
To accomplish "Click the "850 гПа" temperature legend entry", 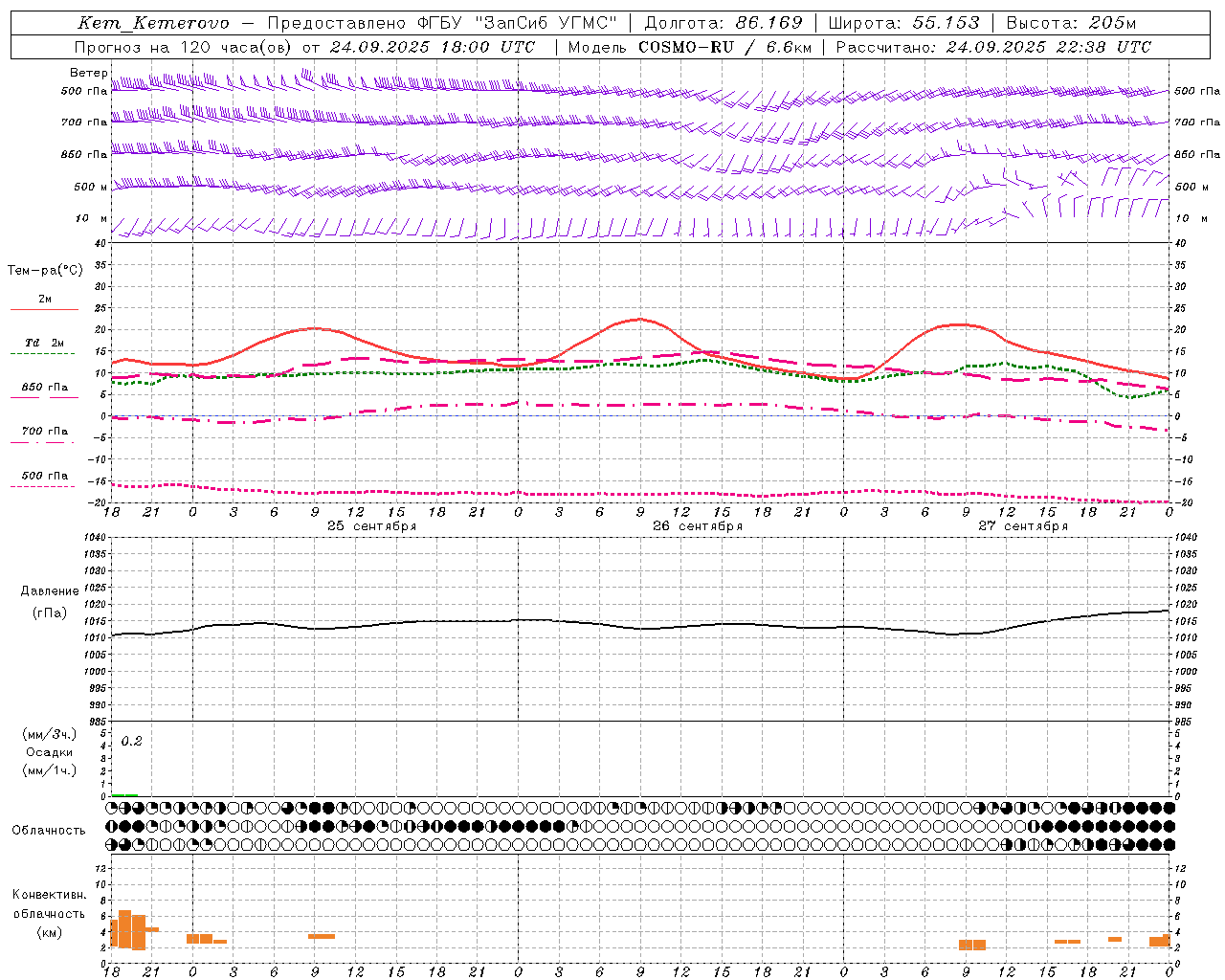I will pos(44,388).
